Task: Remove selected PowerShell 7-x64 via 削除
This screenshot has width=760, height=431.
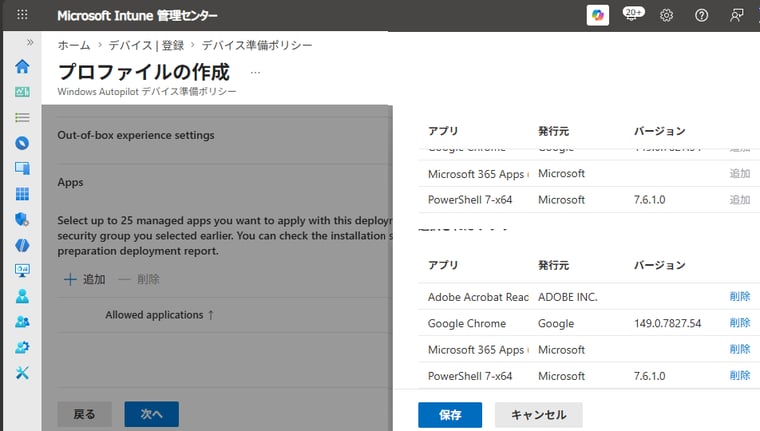Action: pyautogui.click(x=740, y=375)
